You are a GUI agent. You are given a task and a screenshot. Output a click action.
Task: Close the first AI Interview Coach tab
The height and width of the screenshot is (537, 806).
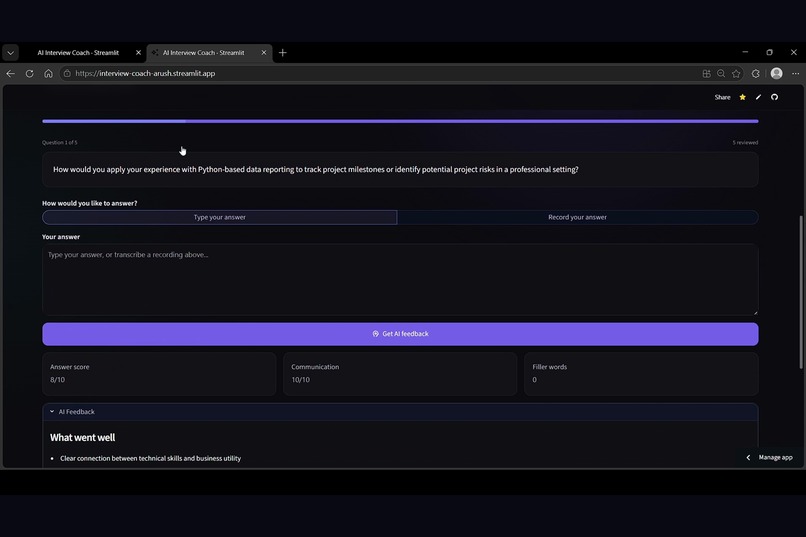(138, 52)
